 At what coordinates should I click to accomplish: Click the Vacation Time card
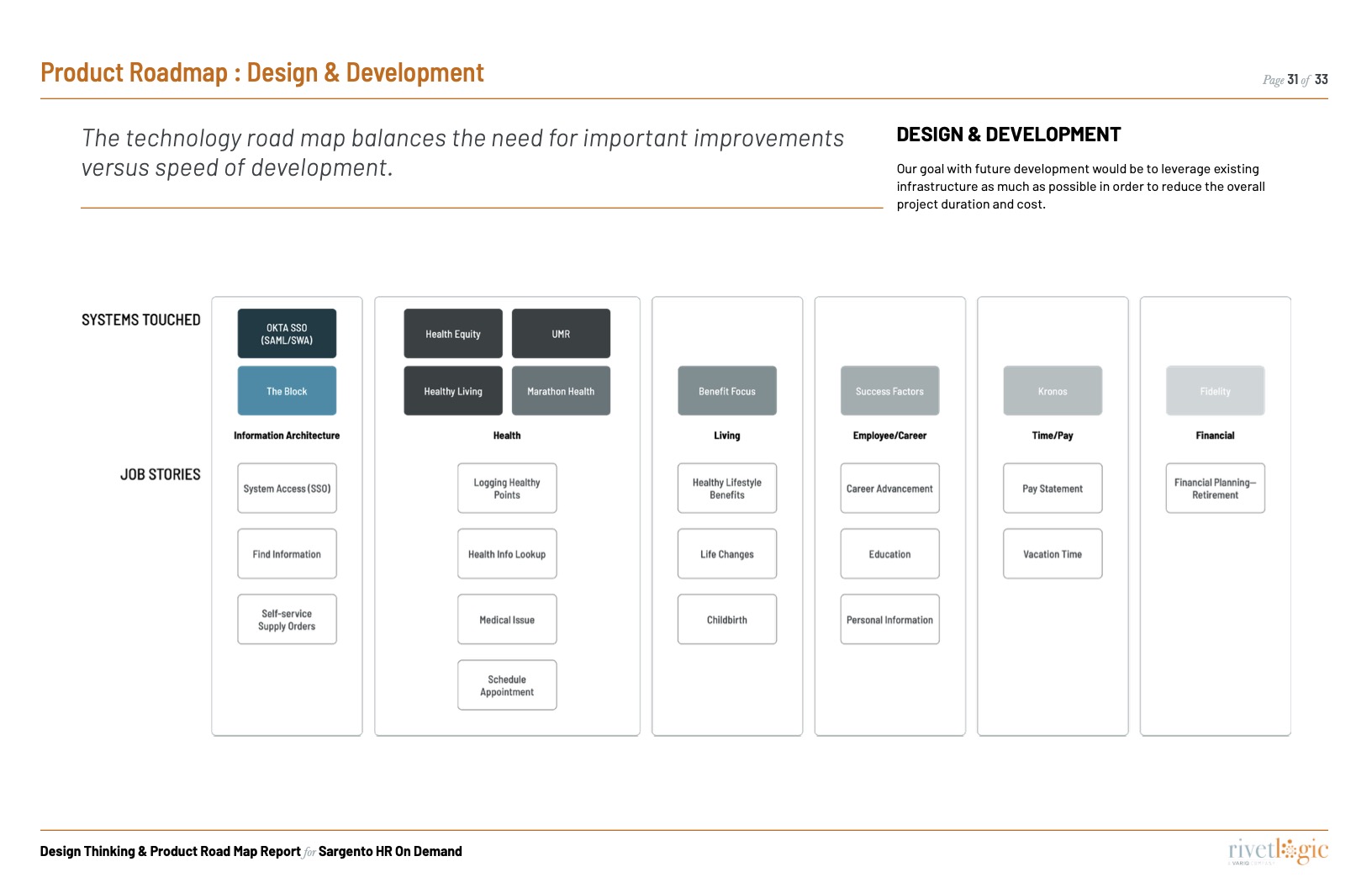pos(1053,554)
